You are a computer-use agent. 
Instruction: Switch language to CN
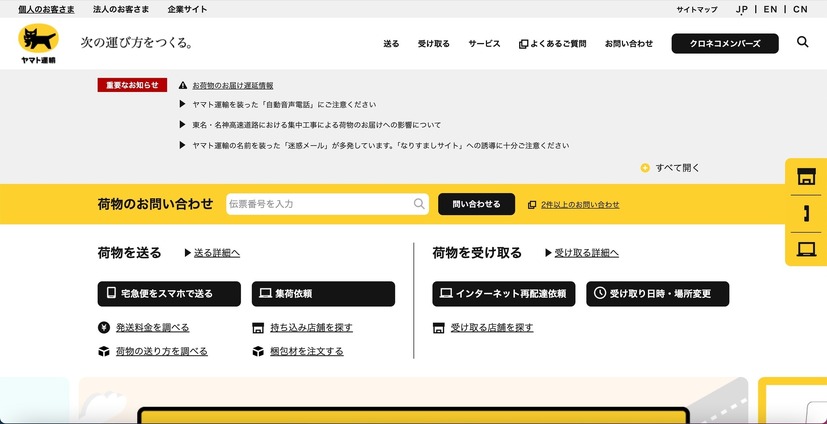[x=800, y=9]
